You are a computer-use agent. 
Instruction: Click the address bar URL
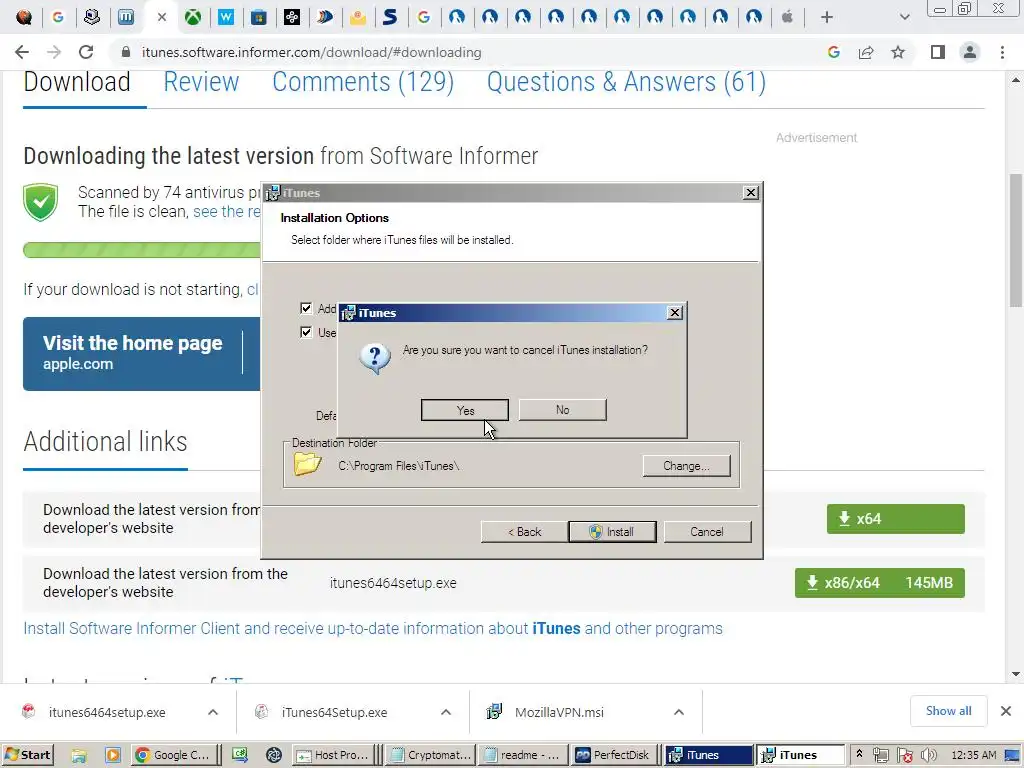click(312, 52)
